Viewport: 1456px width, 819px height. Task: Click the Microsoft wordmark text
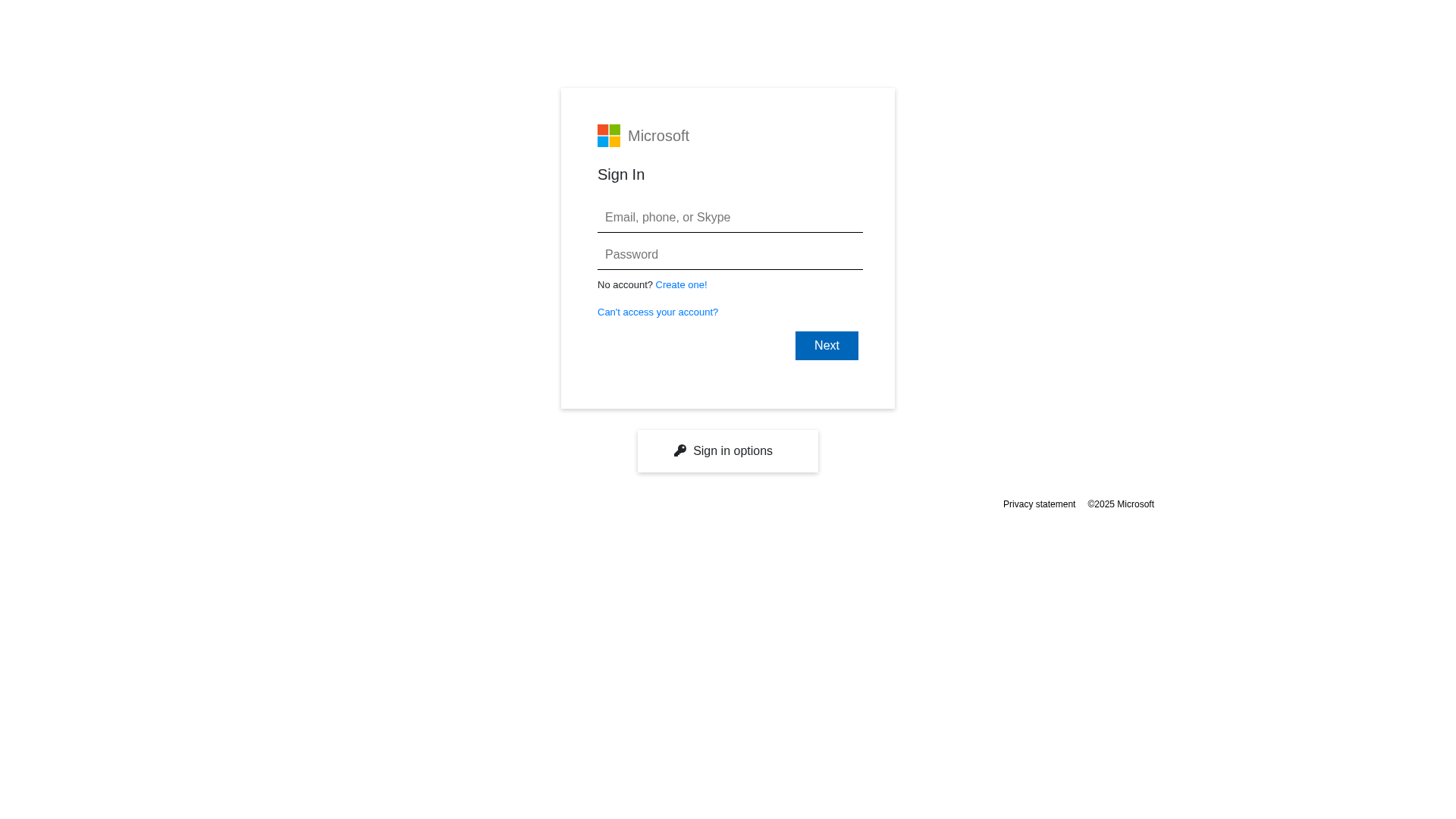(x=658, y=136)
